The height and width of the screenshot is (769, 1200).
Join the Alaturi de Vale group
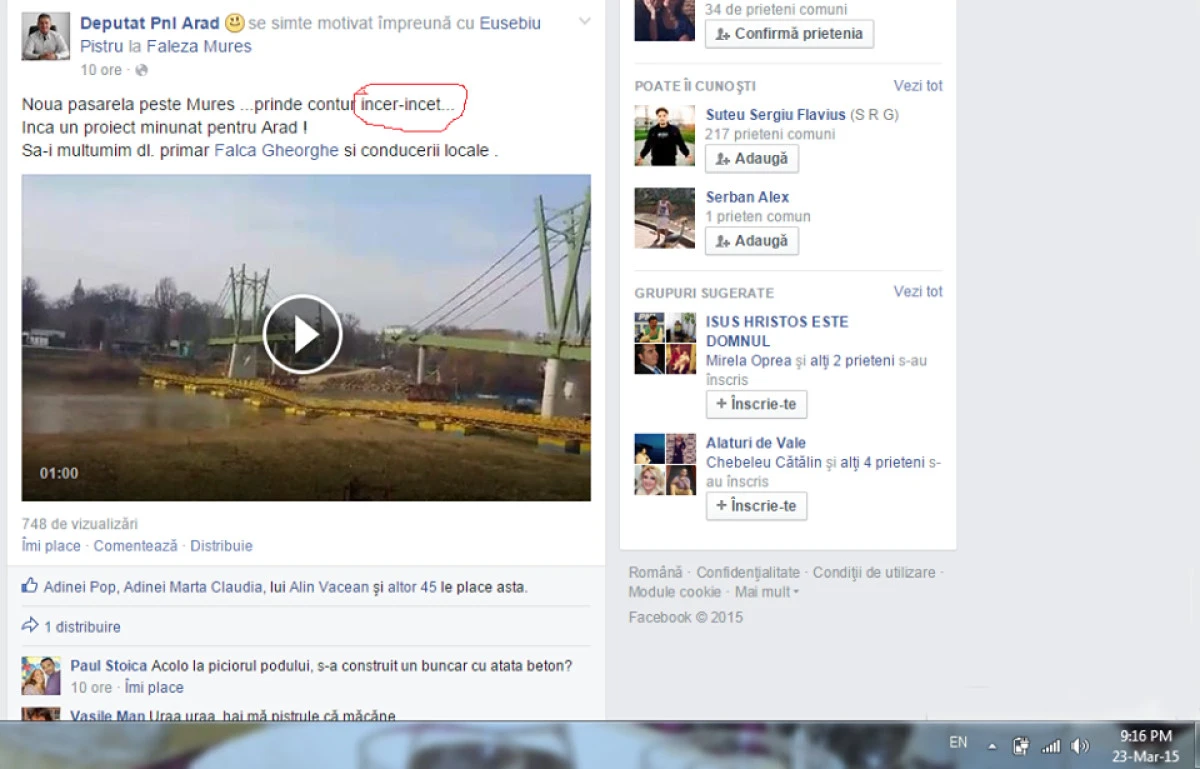click(x=756, y=506)
